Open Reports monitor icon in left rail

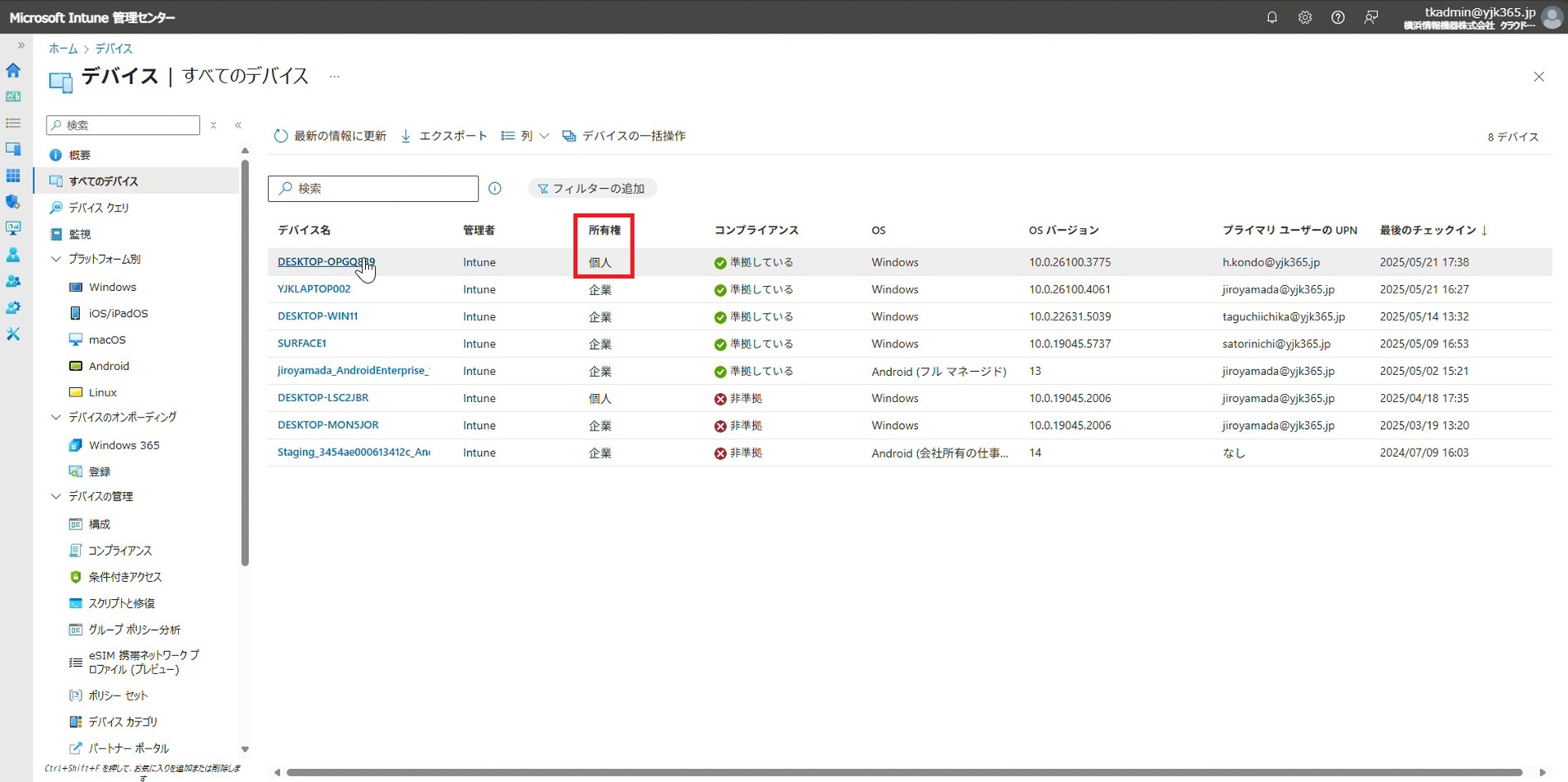(x=13, y=228)
